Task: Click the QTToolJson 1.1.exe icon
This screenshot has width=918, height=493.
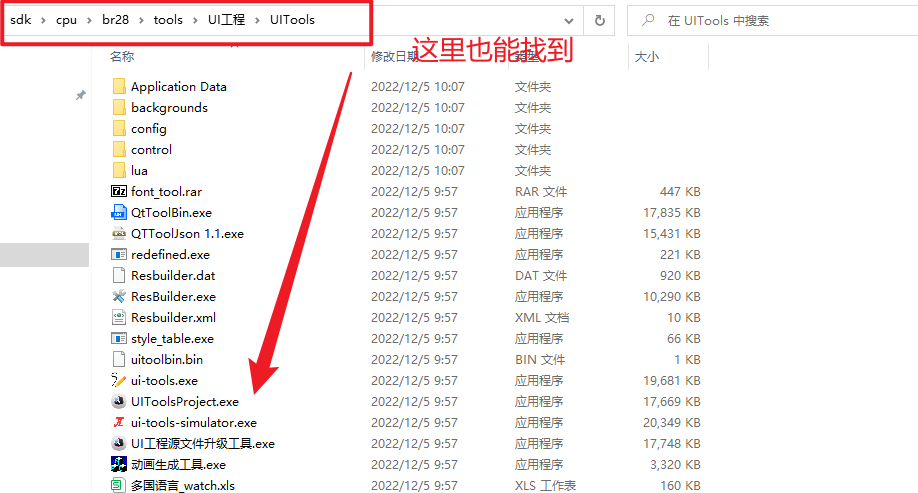Action: [119, 234]
